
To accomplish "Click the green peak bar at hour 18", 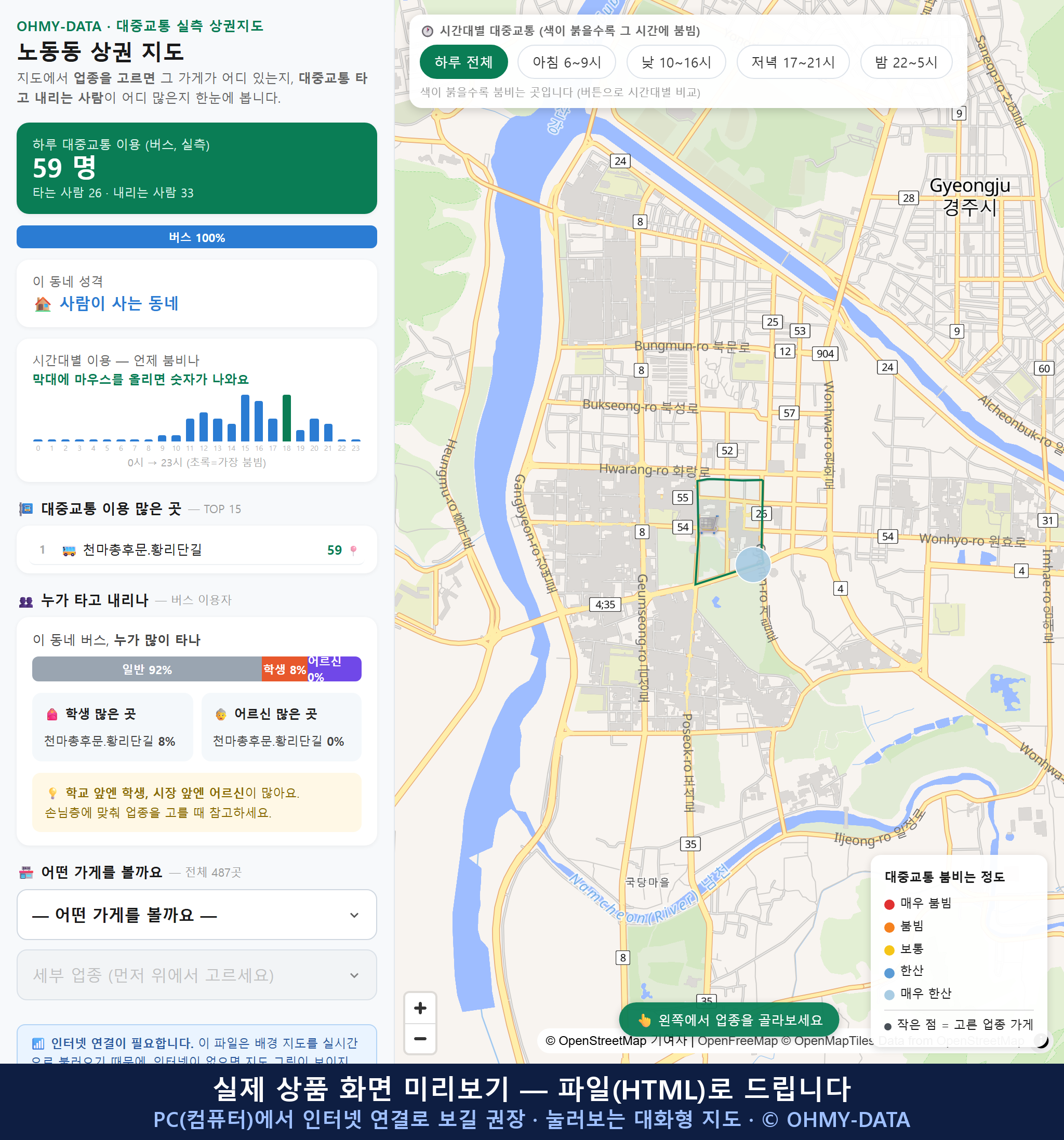I will coord(286,418).
